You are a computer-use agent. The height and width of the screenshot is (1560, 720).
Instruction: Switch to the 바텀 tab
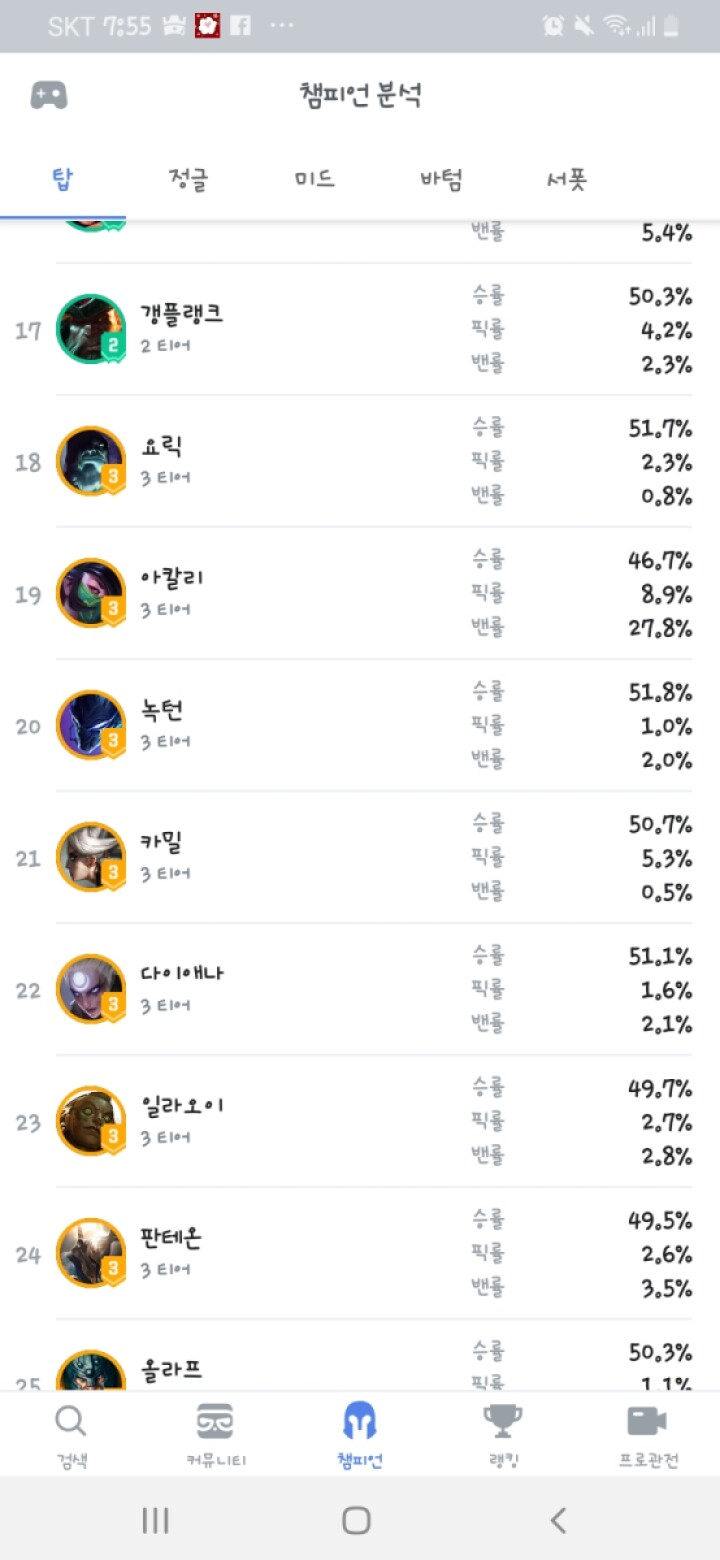click(441, 180)
